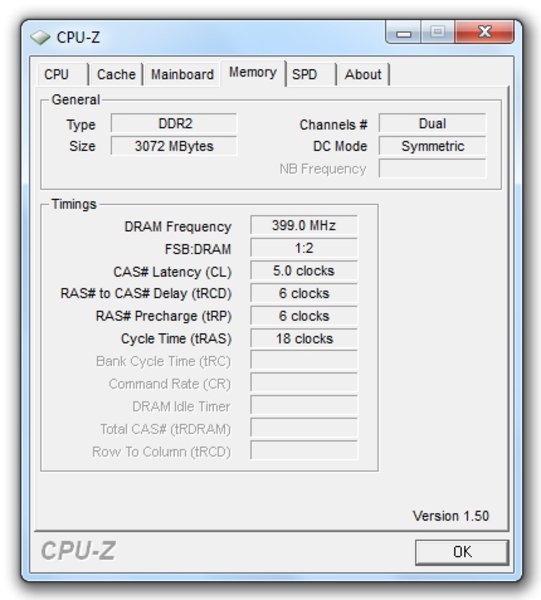The image size is (541, 600).
Task: Minimize the CPU-Z window
Action: (403, 32)
